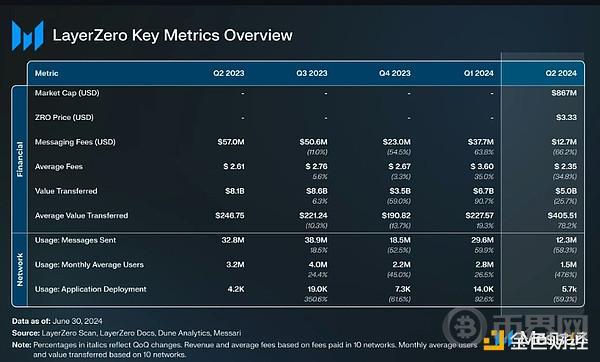Image resolution: width=600 pixels, height=362 pixels.
Task: Click the Metric column header
Action: tap(47, 73)
